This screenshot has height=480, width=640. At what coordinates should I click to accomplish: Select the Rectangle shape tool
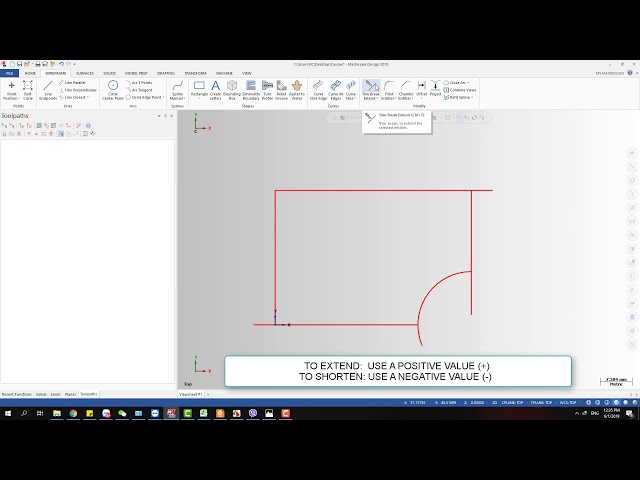[199, 89]
